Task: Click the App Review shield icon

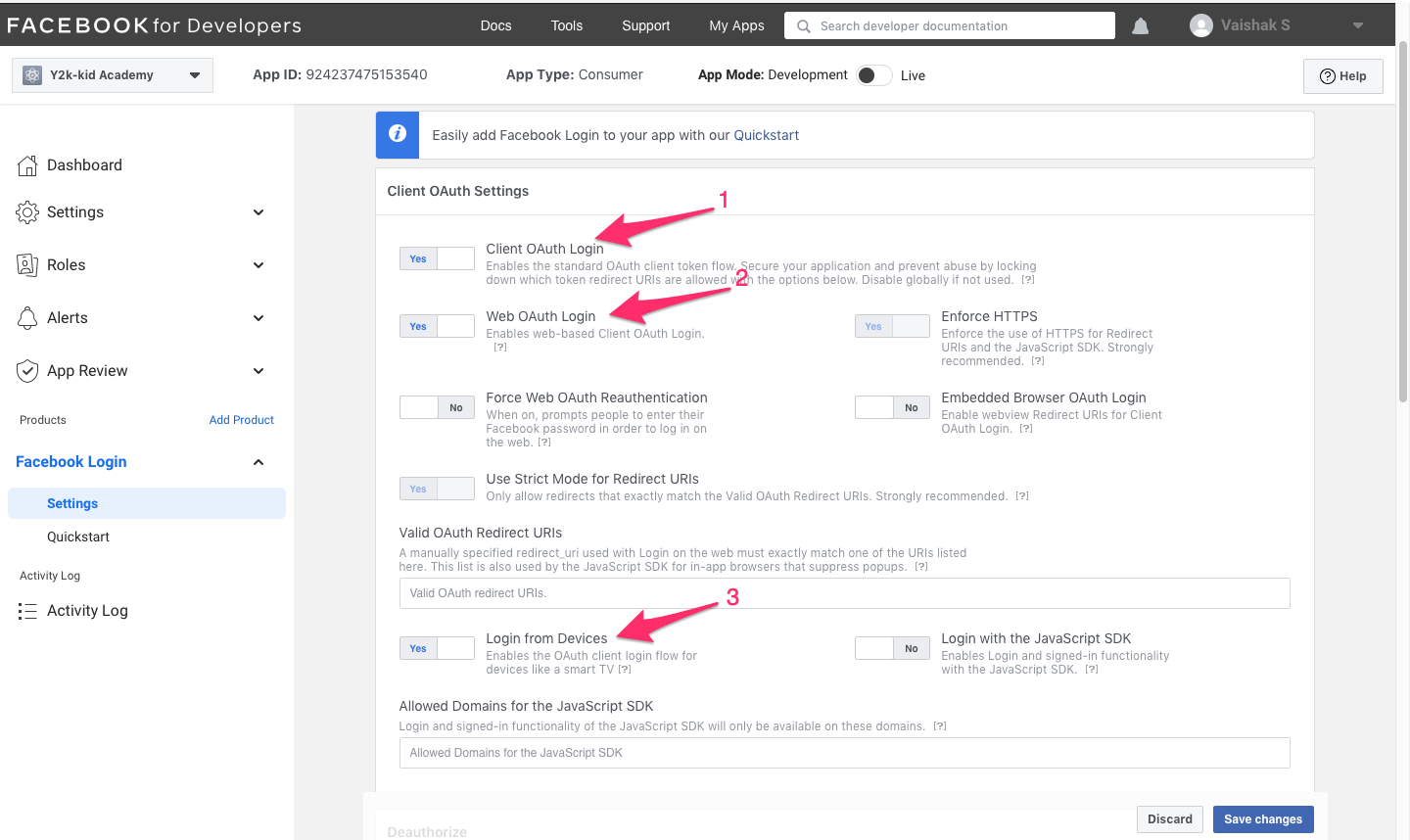Action: [27, 371]
